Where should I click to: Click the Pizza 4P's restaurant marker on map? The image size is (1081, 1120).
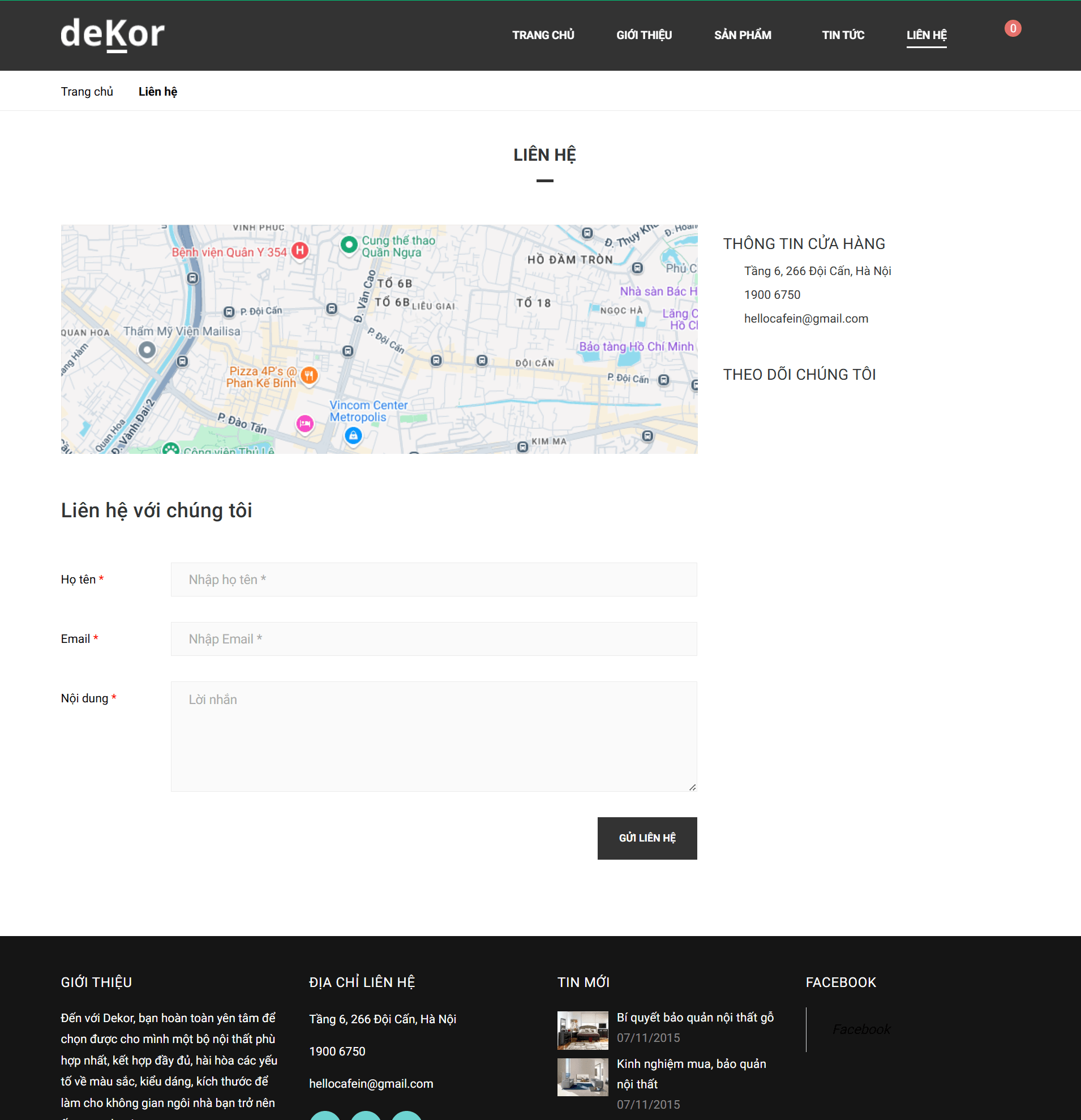tap(309, 375)
